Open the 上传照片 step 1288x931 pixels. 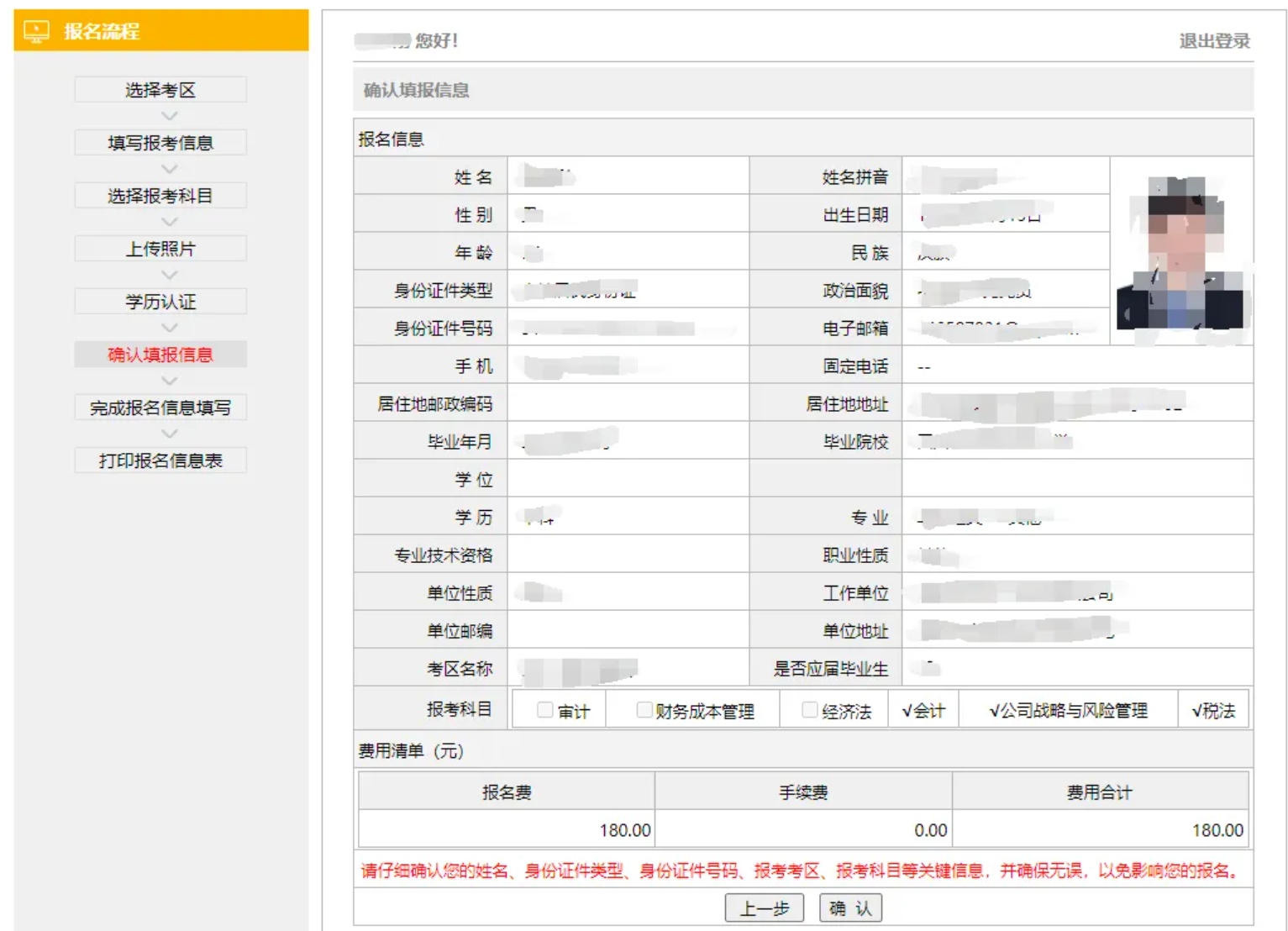tap(160, 249)
